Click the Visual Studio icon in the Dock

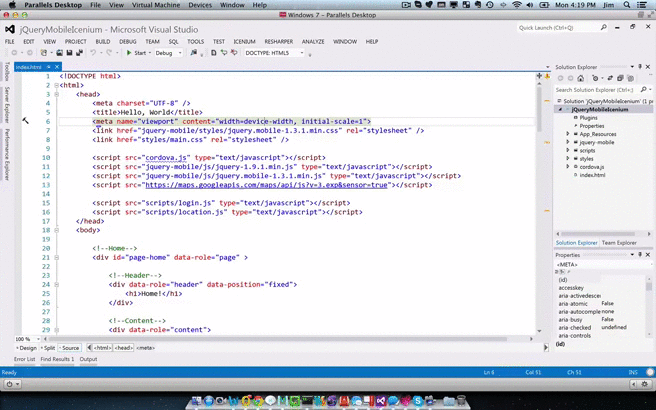pyautogui.click(x=381, y=401)
